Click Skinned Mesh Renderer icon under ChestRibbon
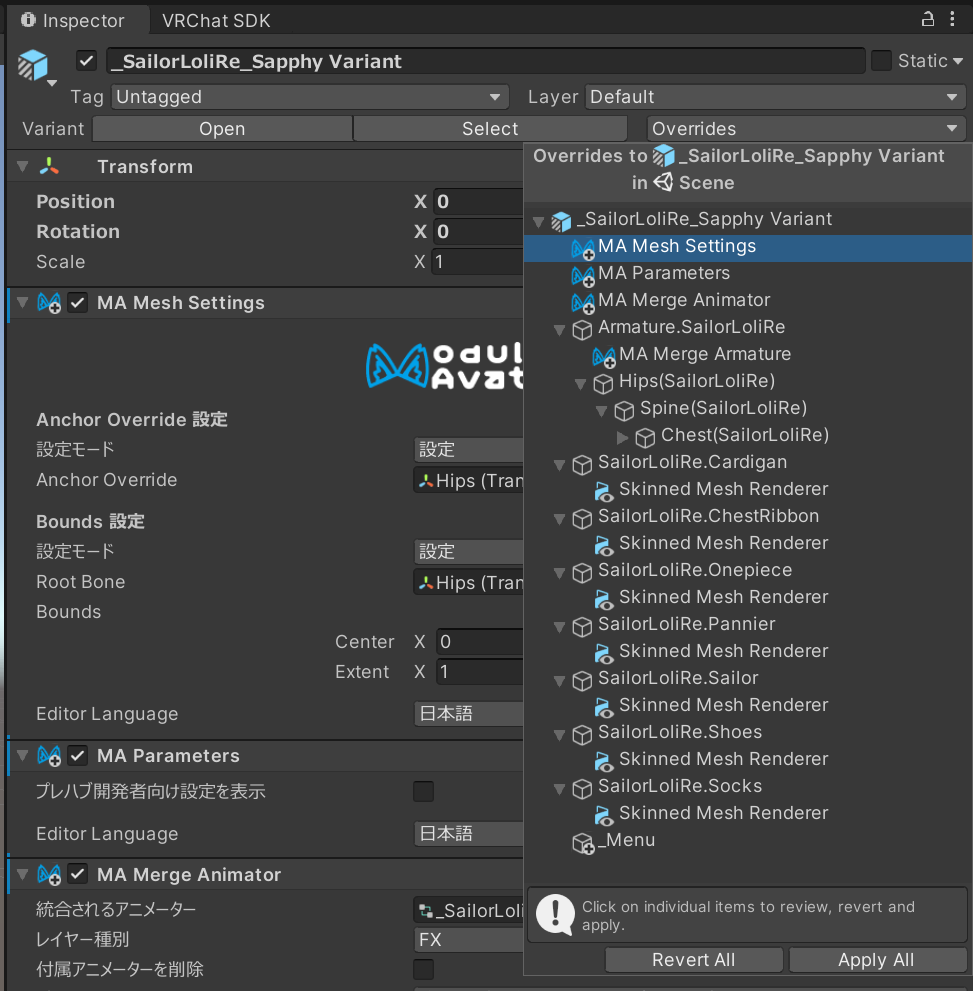This screenshot has width=973, height=991. pos(603,545)
